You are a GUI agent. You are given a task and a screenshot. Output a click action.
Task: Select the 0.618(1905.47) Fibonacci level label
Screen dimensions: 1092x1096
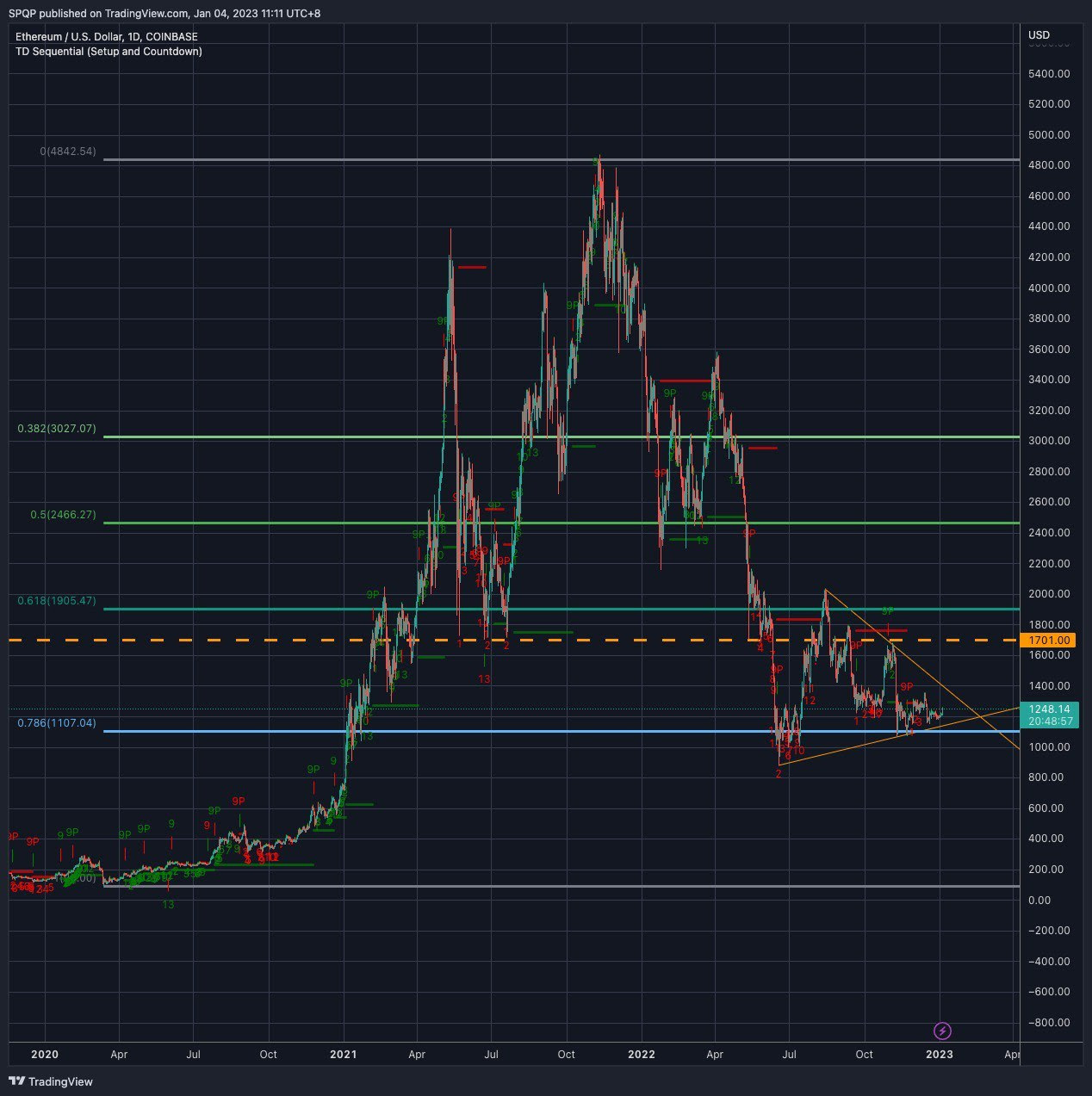tap(57, 601)
